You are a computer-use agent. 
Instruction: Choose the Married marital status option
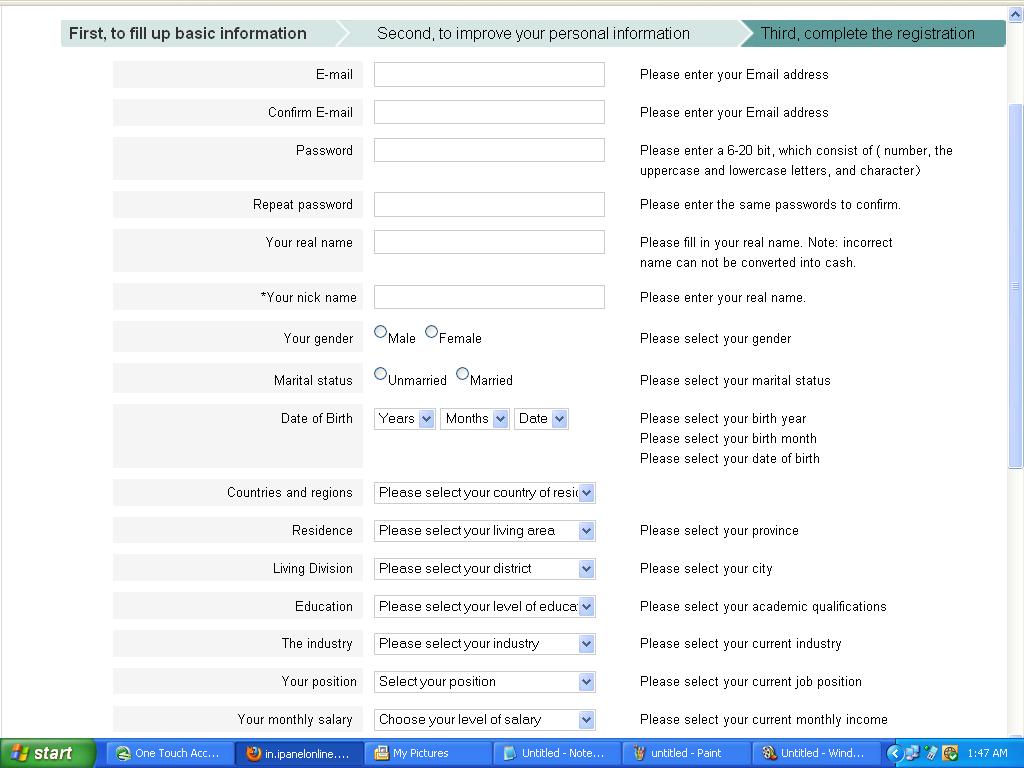pyautogui.click(x=462, y=374)
